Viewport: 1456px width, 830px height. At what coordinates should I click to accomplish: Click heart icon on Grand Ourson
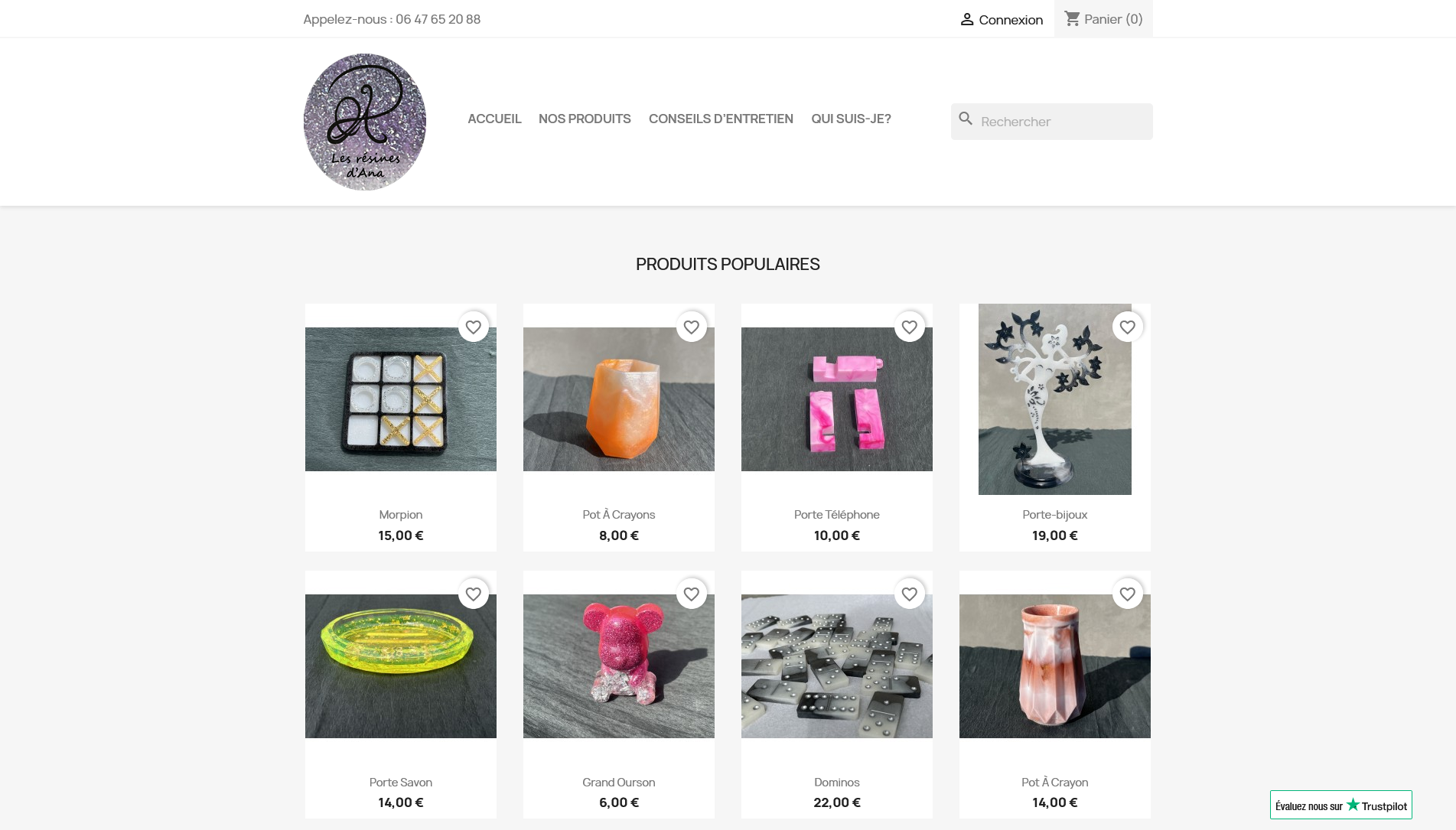[x=692, y=594]
